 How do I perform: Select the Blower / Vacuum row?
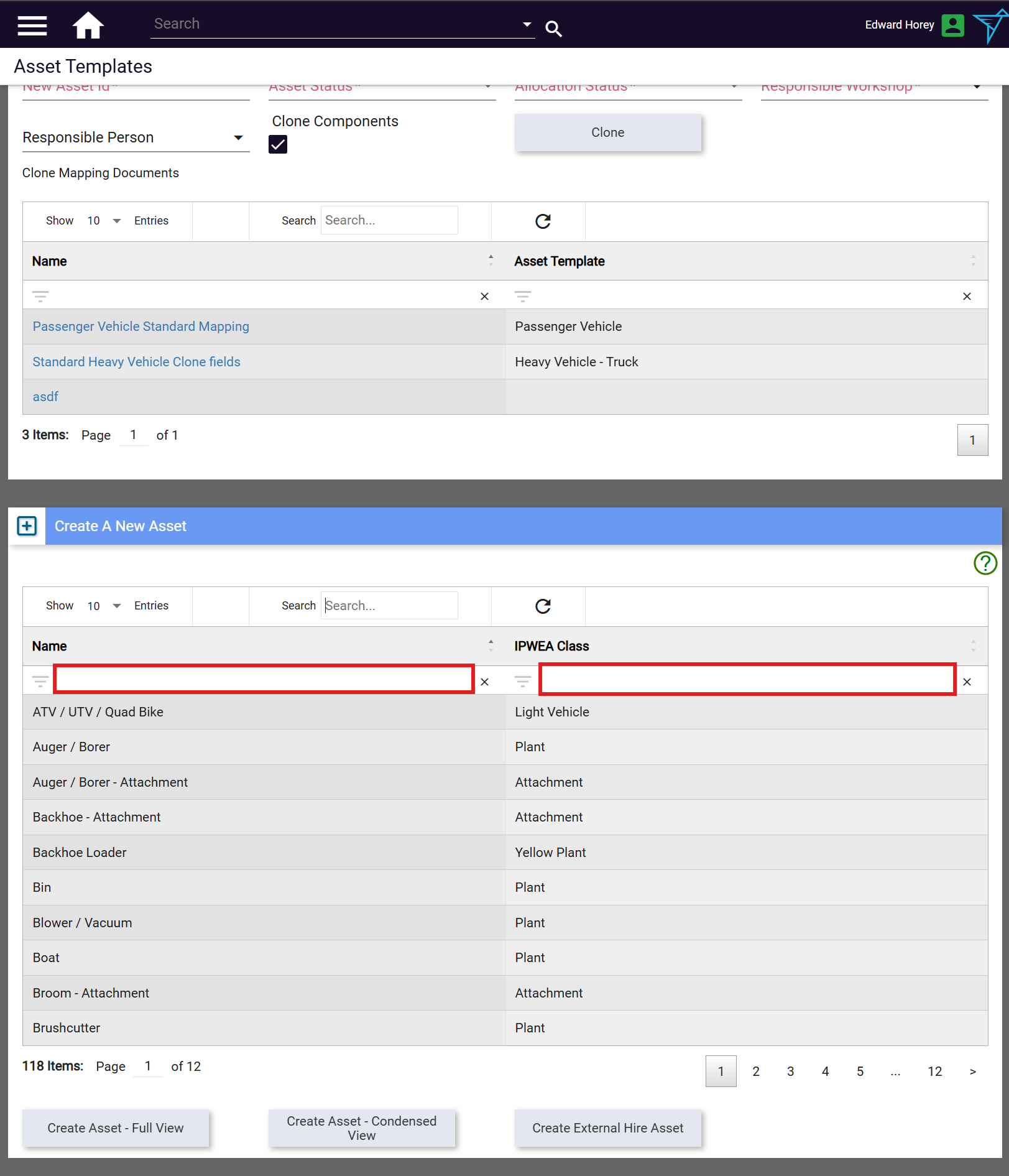click(x=505, y=923)
